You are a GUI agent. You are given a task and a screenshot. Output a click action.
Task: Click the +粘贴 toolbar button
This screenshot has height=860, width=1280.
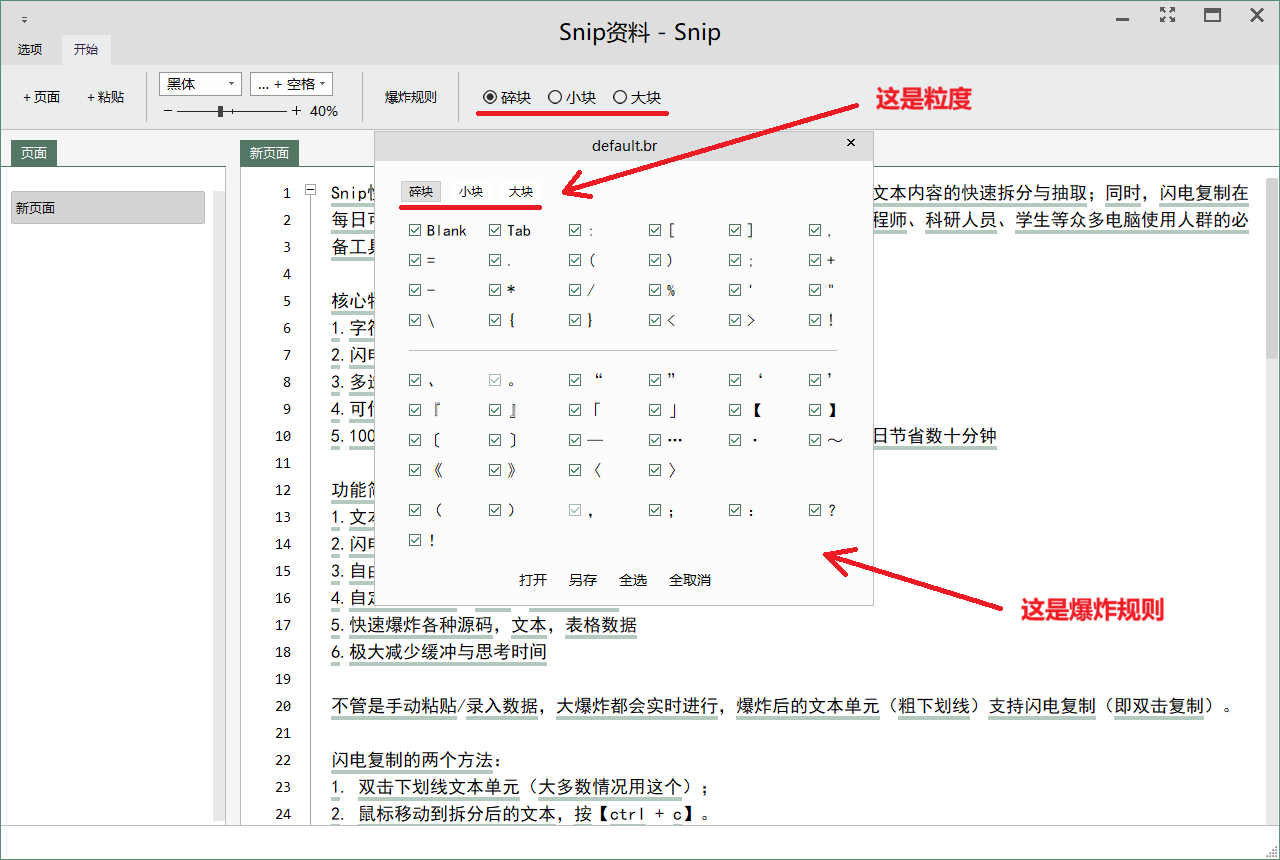(106, 97)
